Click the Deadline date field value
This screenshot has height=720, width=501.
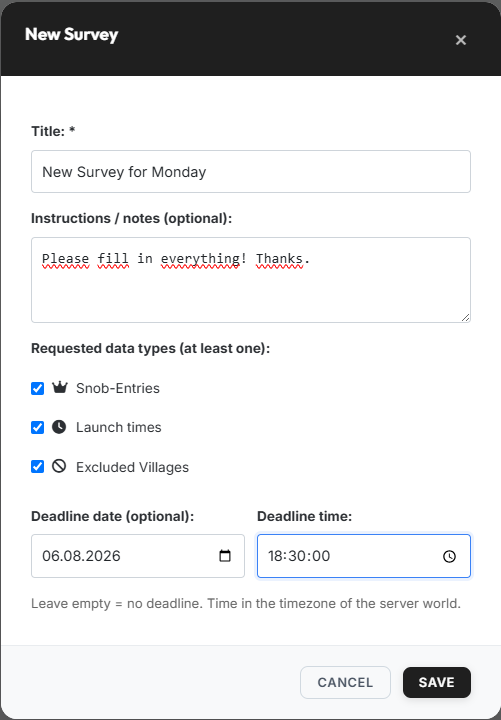(81, 556)
